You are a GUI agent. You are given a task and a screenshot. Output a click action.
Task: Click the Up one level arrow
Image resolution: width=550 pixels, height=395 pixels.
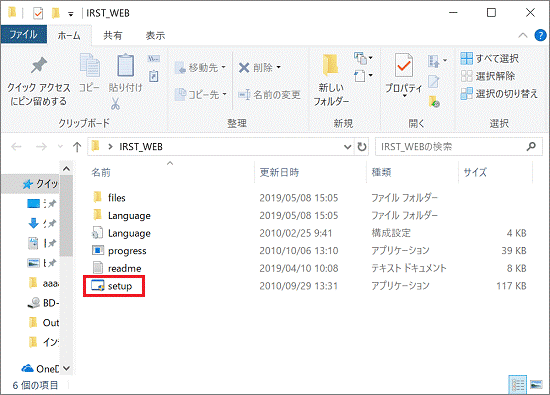point(77,147)
